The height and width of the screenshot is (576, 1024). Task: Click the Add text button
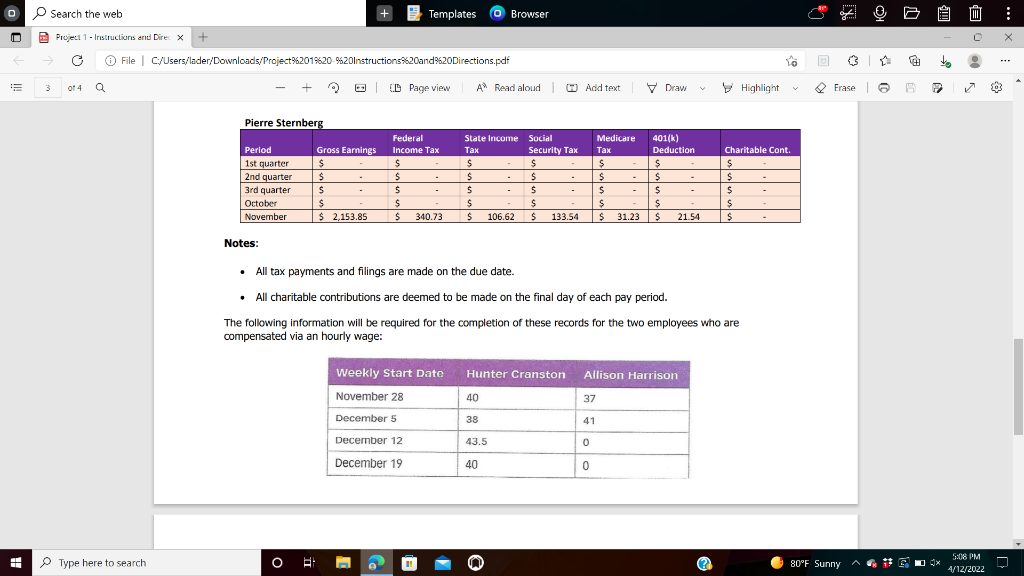[593, 88]
